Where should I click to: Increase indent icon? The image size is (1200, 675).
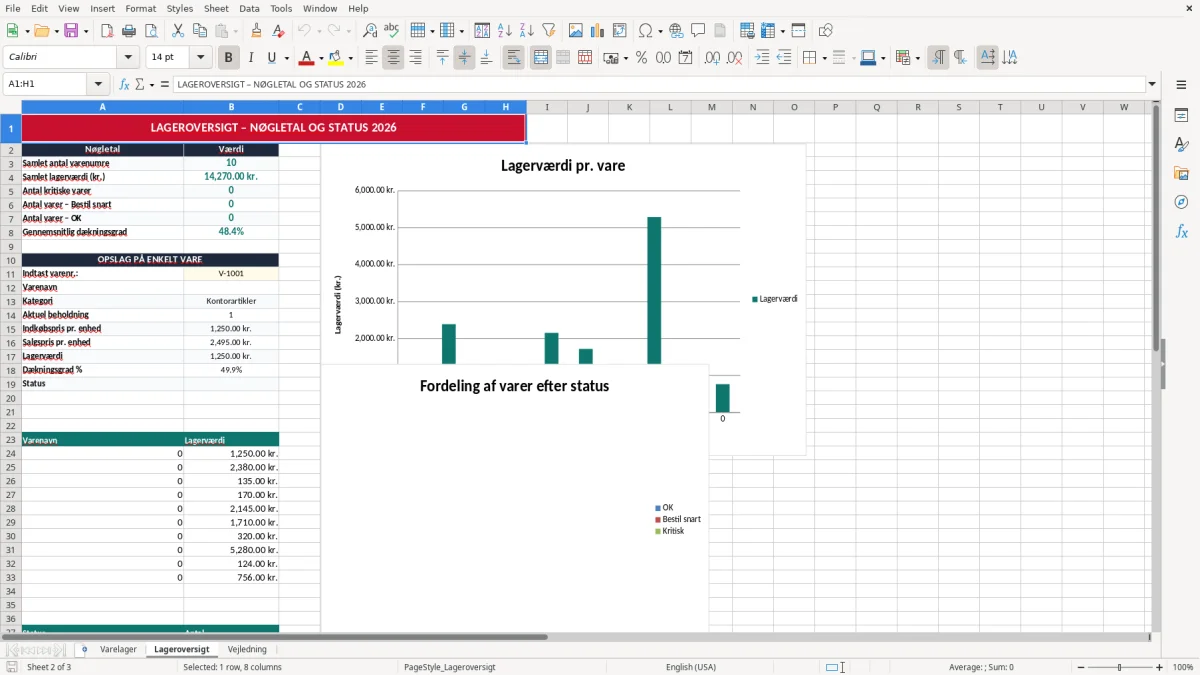coord(762,58)
